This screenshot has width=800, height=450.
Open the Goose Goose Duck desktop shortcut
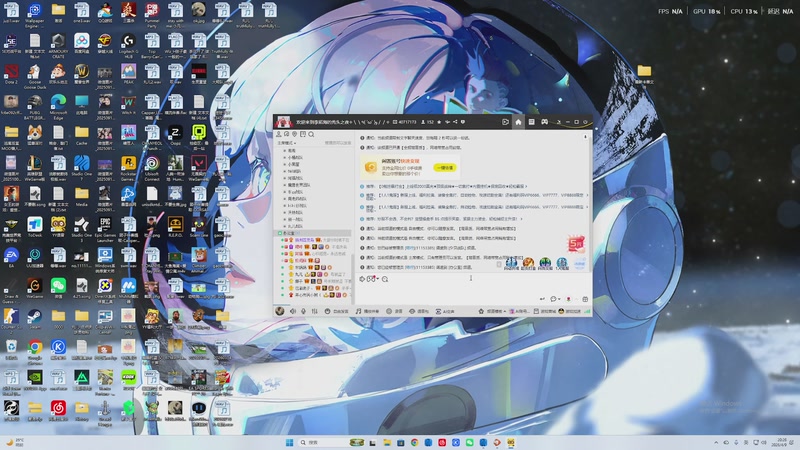(35, 77)
